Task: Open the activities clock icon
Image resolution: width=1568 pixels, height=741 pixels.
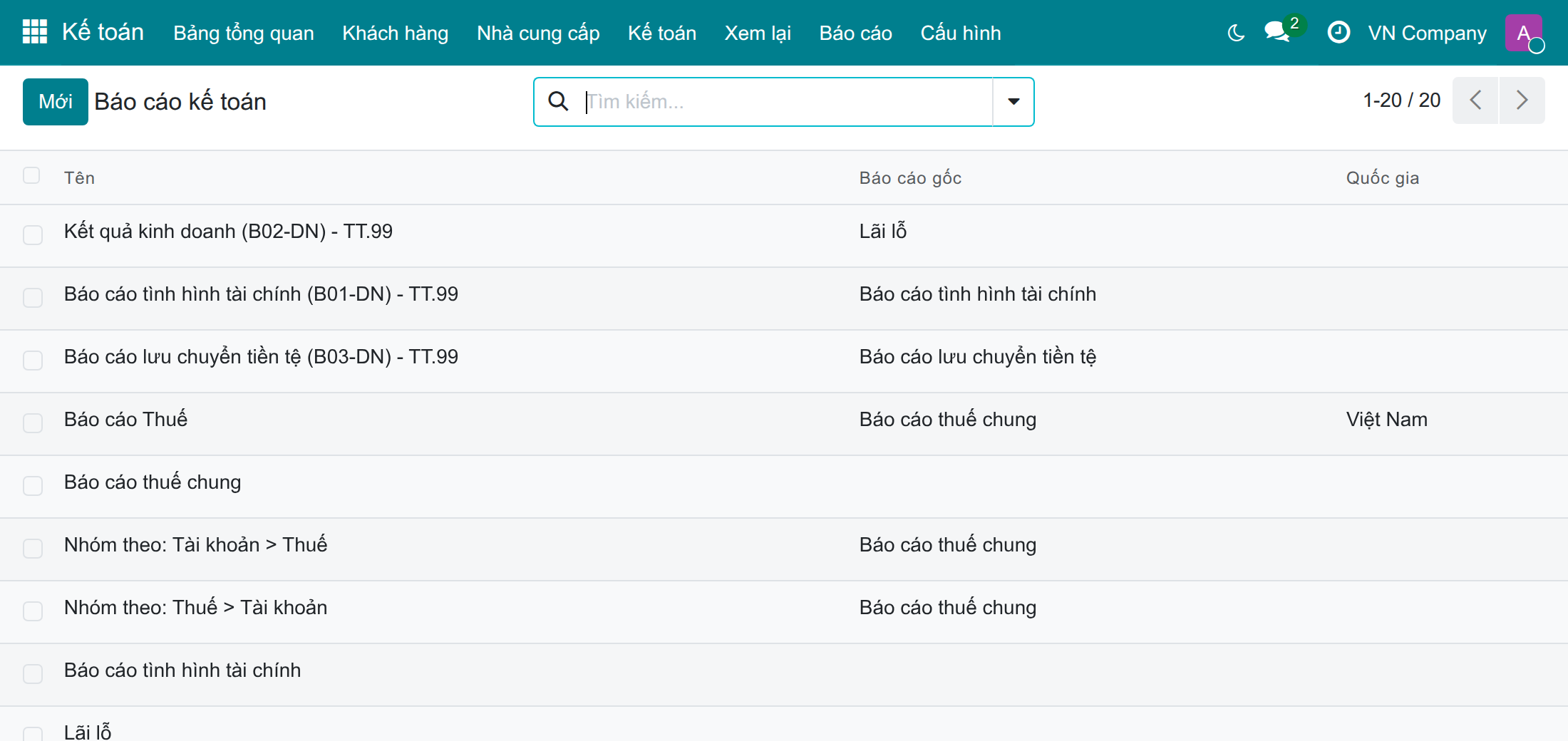Action: pos(1339,32)
